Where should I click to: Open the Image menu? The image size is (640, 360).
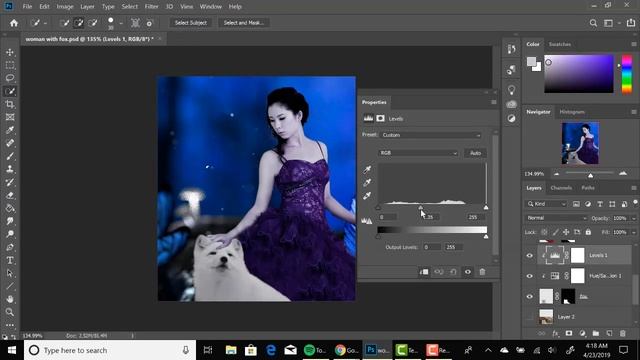point(64,7)
